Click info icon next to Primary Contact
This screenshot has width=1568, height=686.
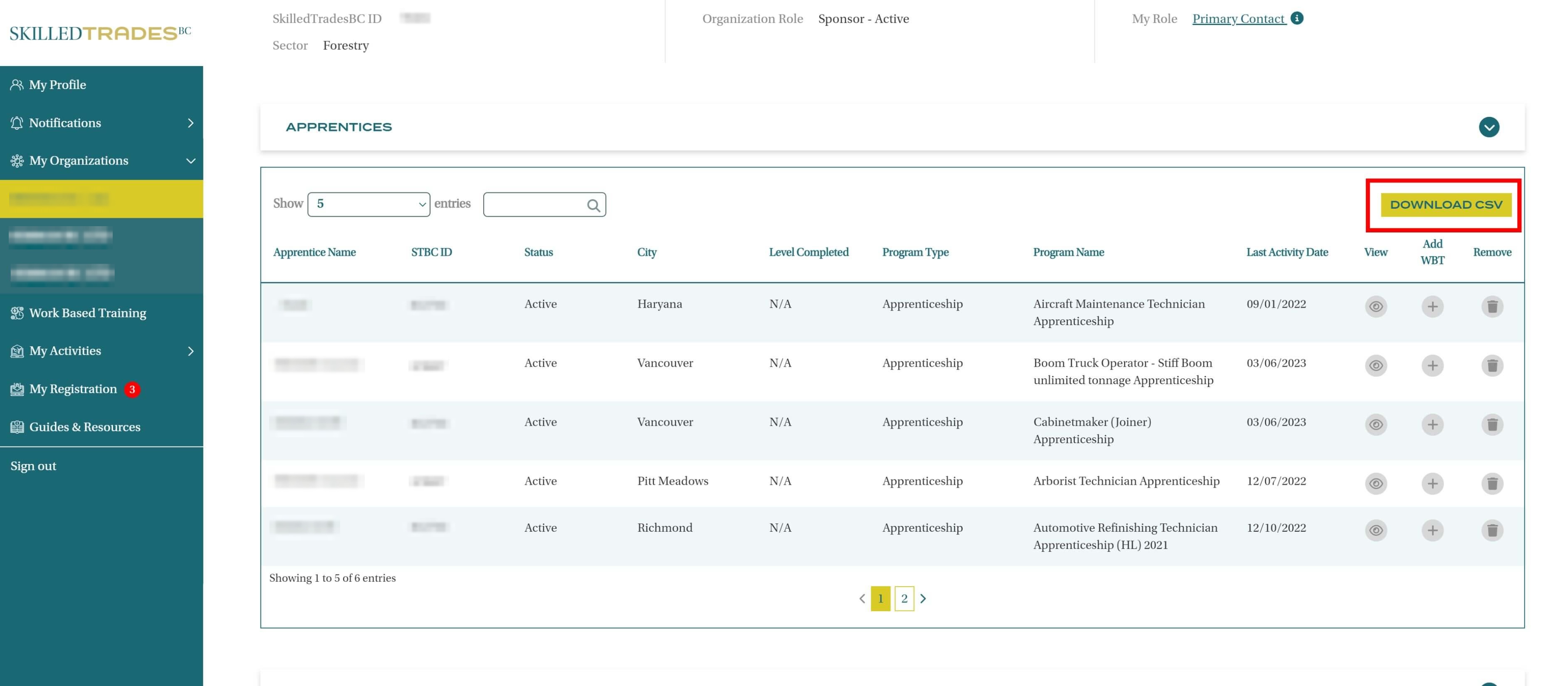point(1296,18)
